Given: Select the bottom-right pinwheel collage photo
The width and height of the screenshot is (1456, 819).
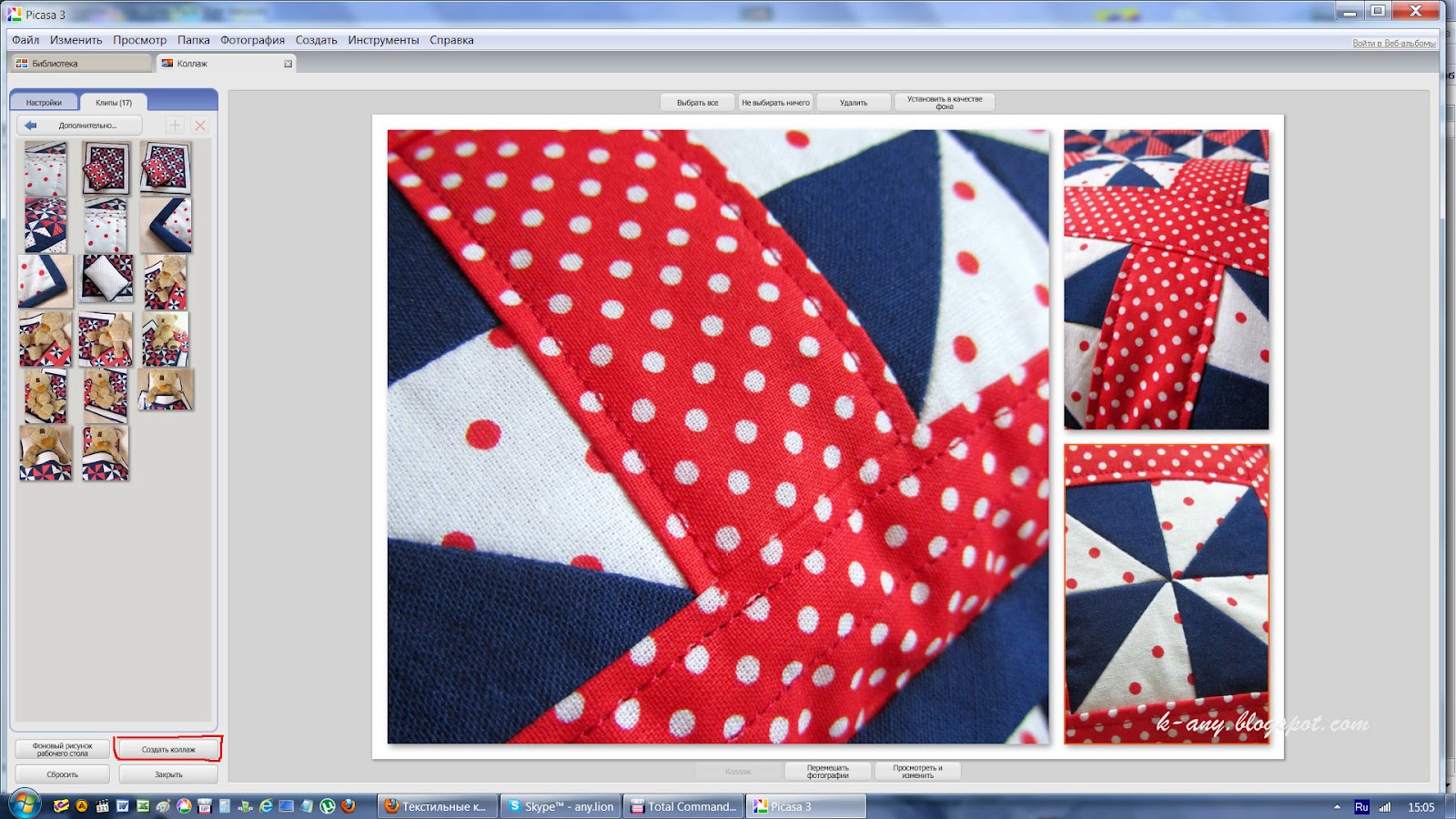Looking at the screenshot, I should [x=1167, y=594].
